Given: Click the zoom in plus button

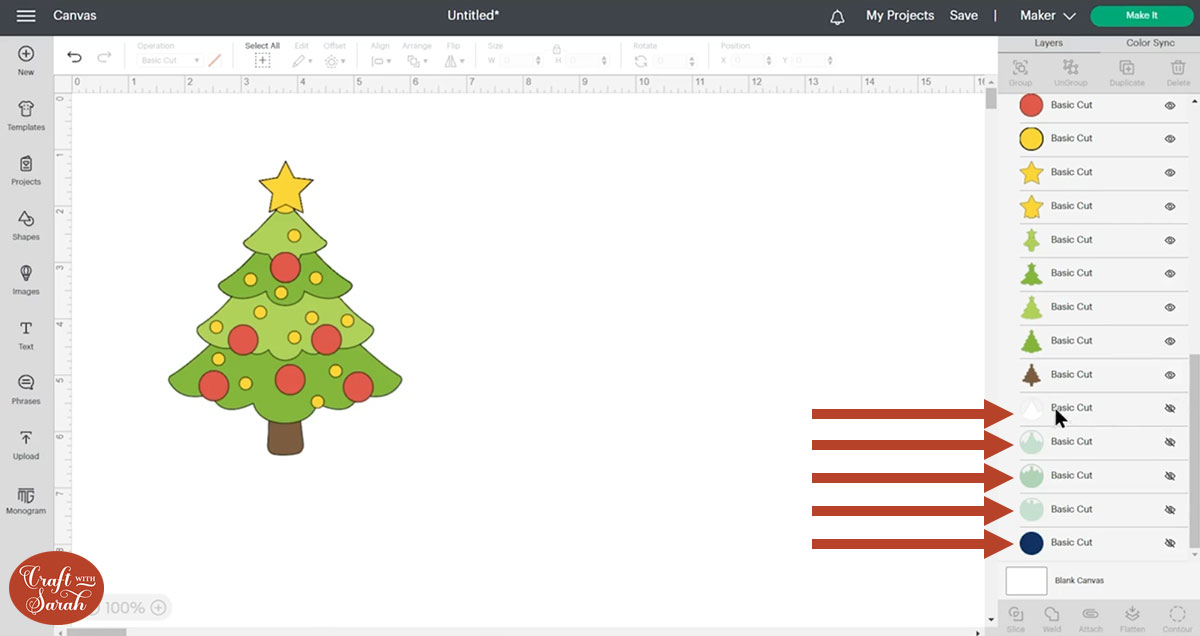Looking at the screenshot, I should pyautogui.click(x=158, y=608).
